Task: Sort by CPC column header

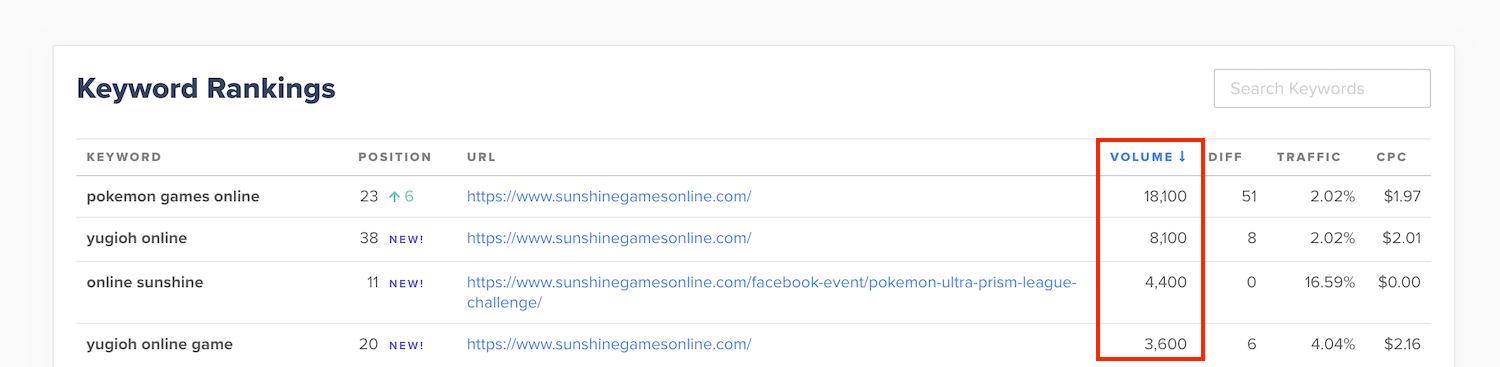Action: [x=1391, y=157]
